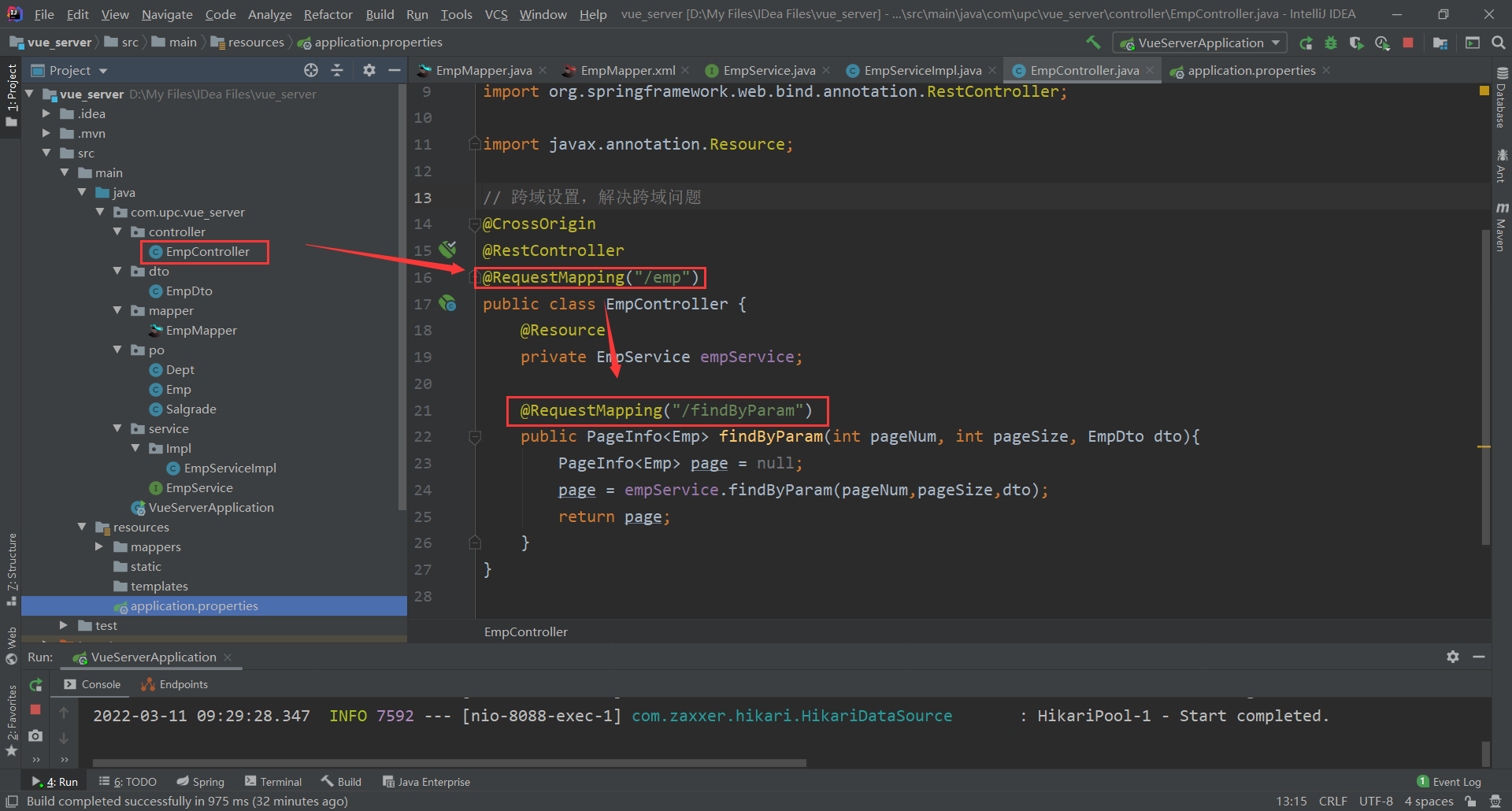Rerun VueServerApplication in Run panel
Viewport: 1512px width, 811px height.
coord(35,685)
